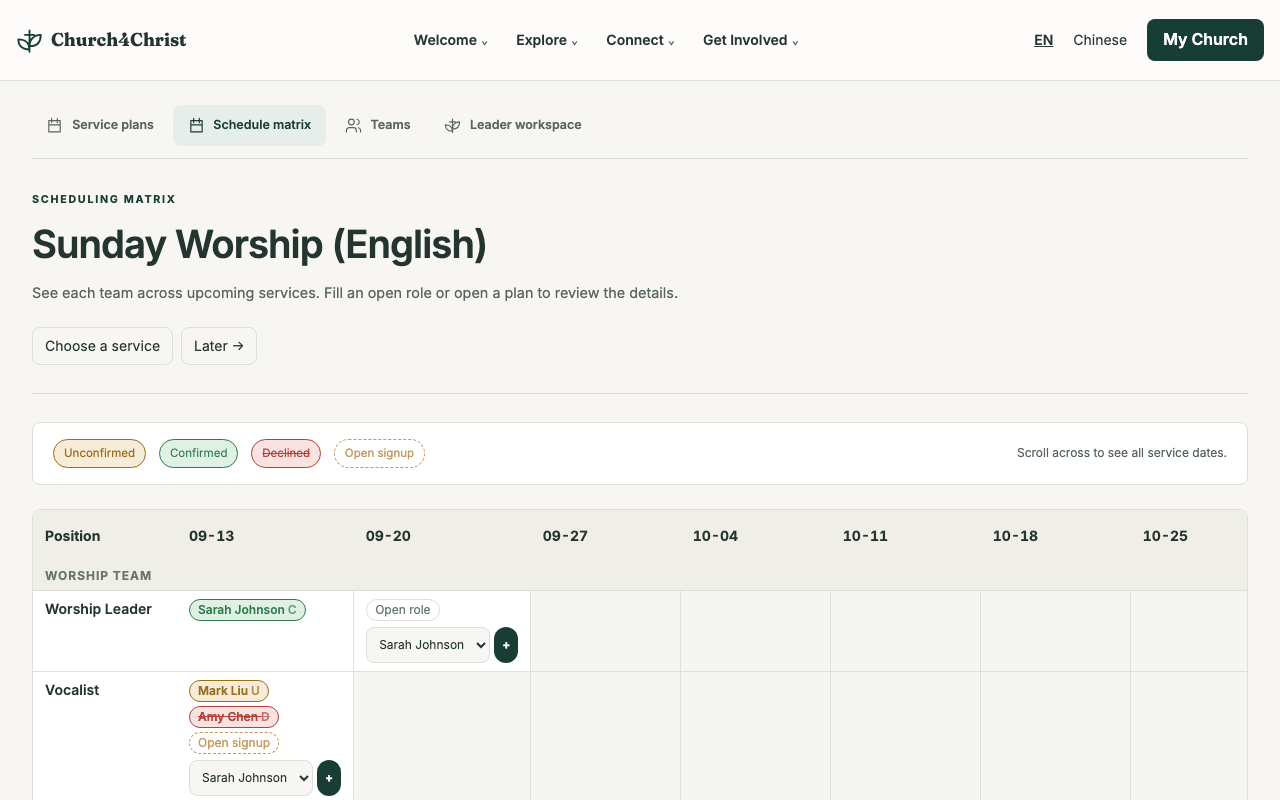Expand the Explore navigation menu
The height and width of the screenshot is (800, 1280).
547,40
